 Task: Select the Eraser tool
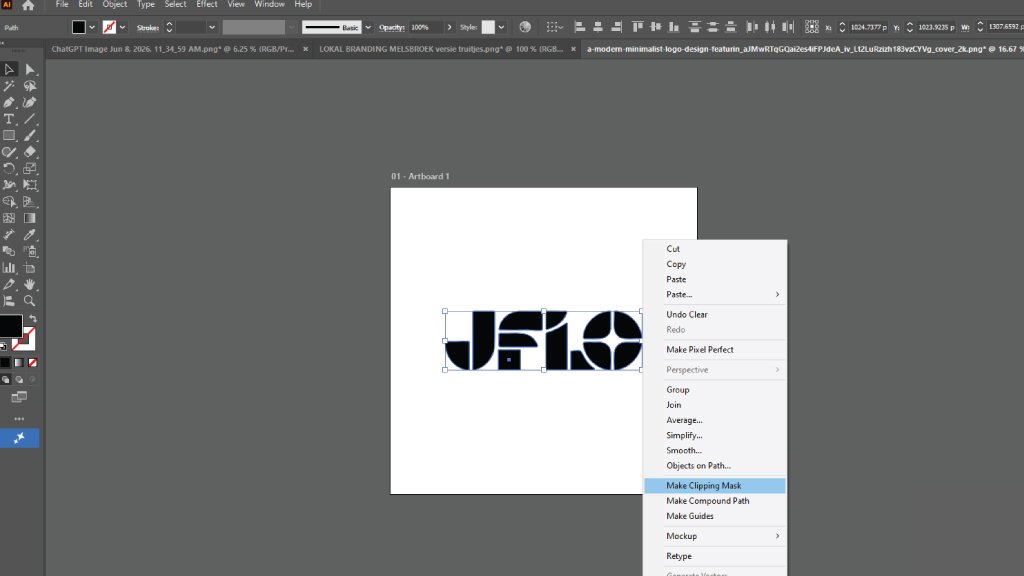pyautogui.click(x=29, y=152)
